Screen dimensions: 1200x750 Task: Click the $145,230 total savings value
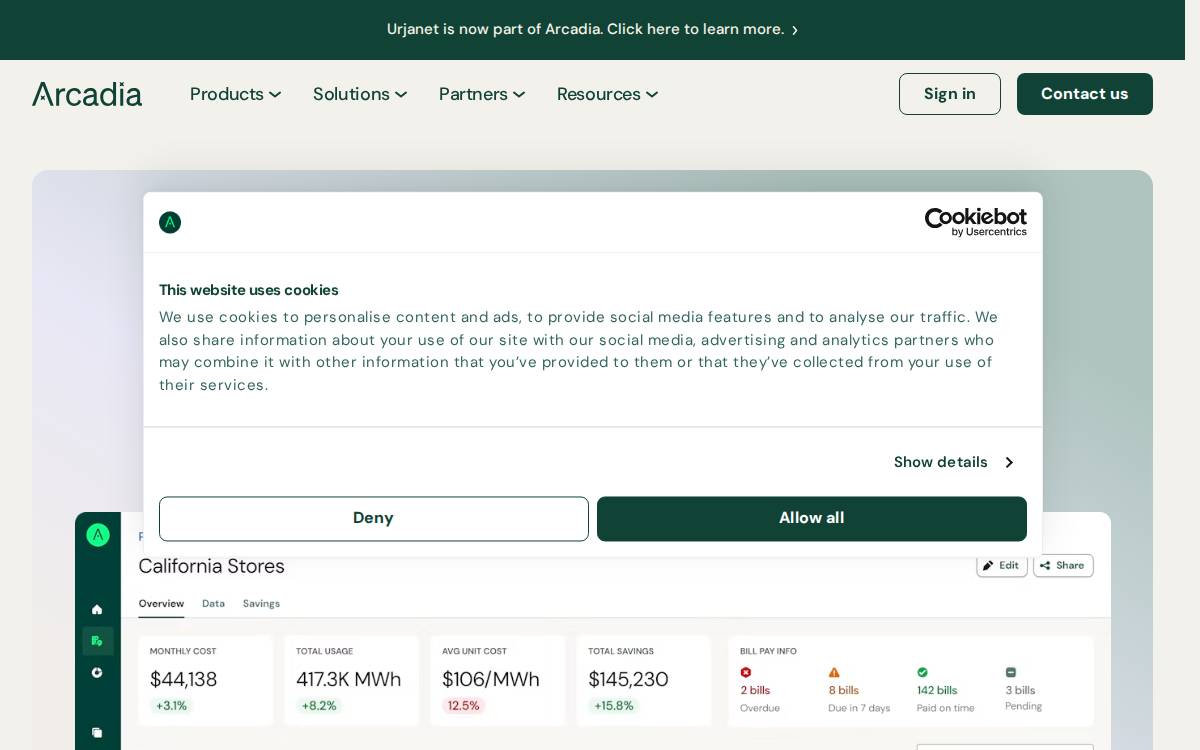pos(628,679)
